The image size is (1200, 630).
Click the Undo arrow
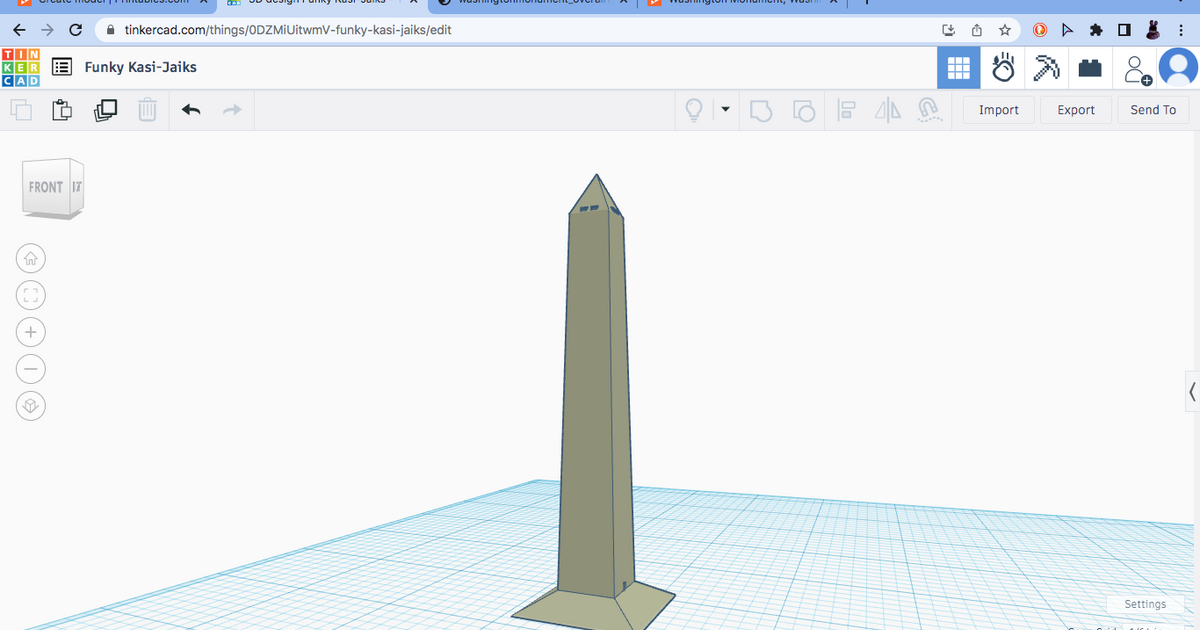pyautogui.click(x=191, y=110)
